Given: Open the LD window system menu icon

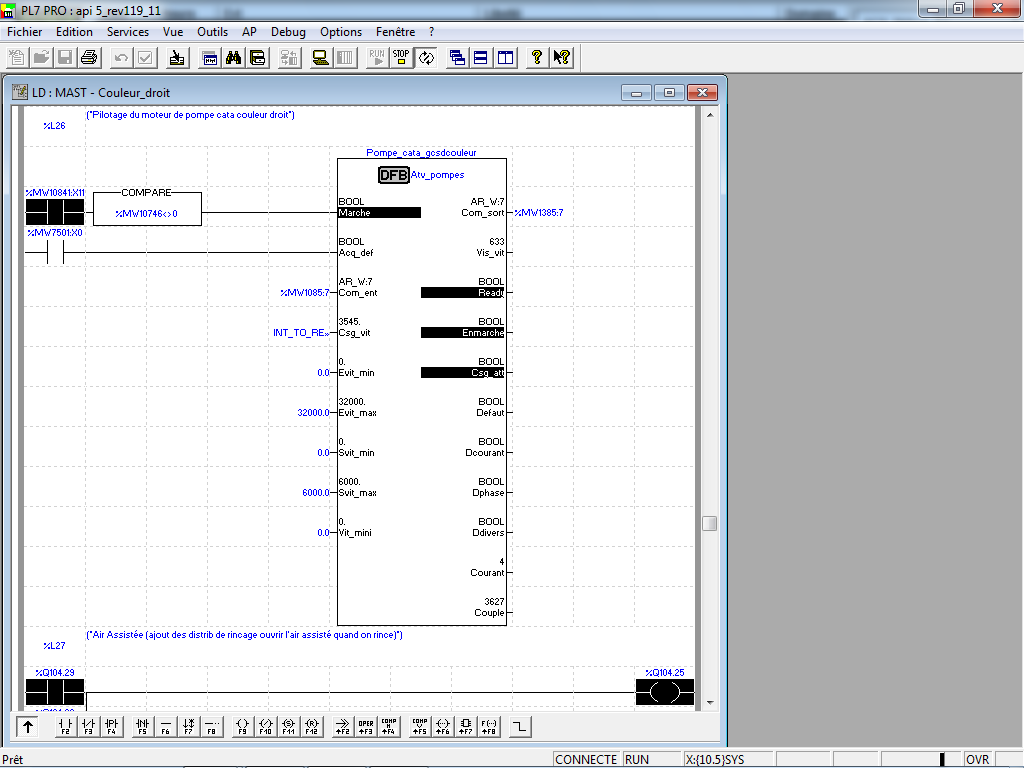Looking at the screenshot, I should tap(19, 93).
